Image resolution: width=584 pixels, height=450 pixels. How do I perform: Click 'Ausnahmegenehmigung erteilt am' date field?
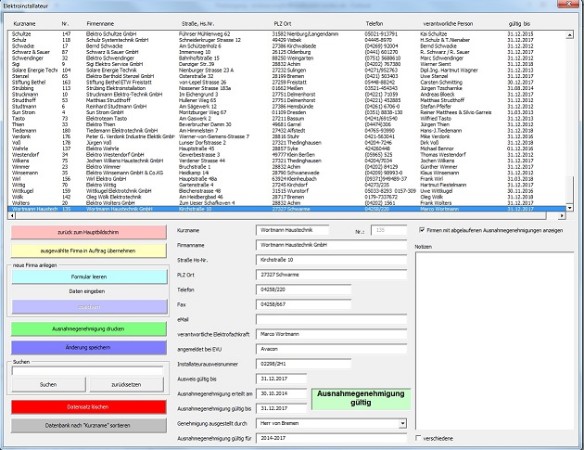(282, 394)
